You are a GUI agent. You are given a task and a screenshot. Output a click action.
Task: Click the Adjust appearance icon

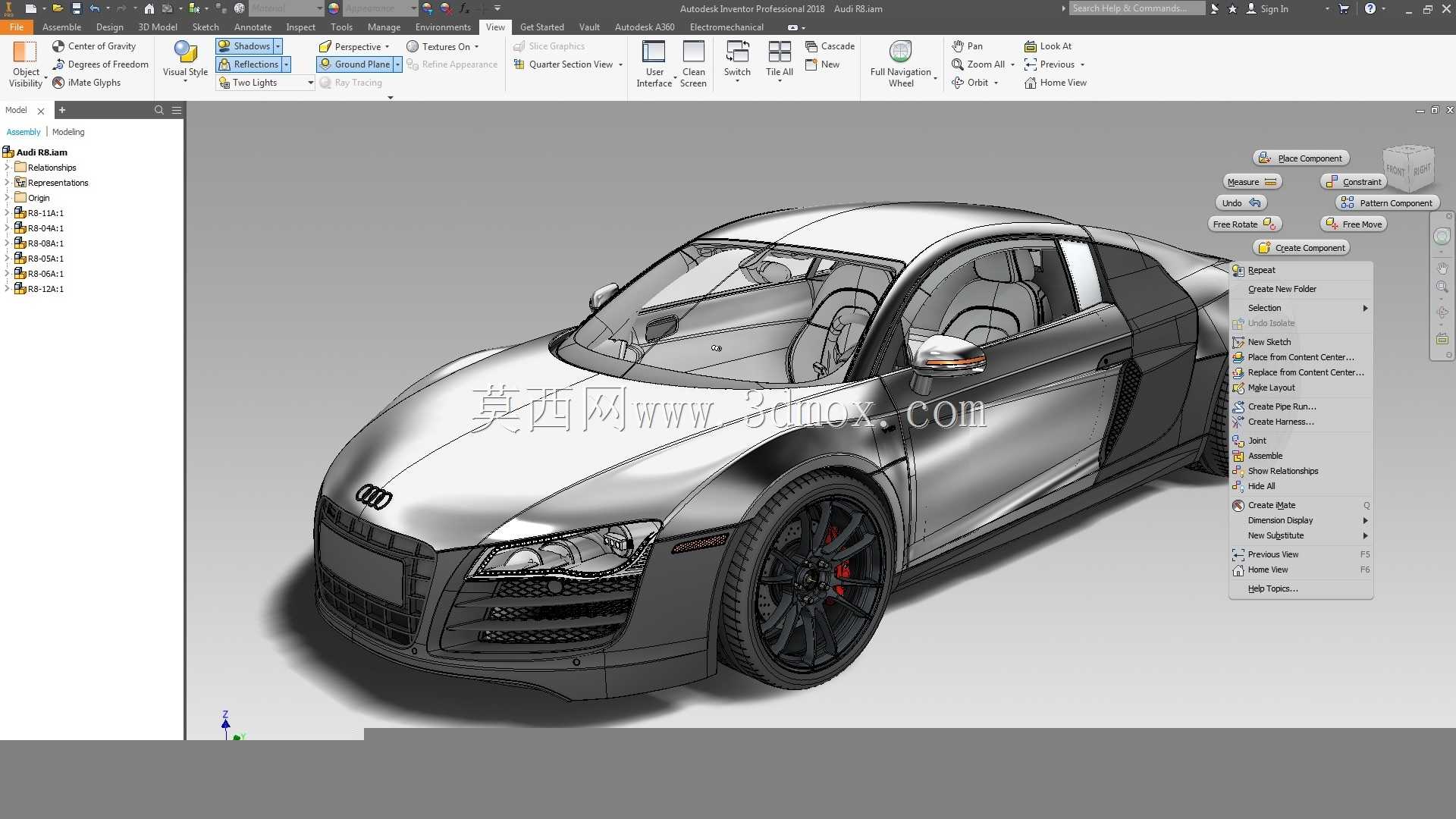428,8
